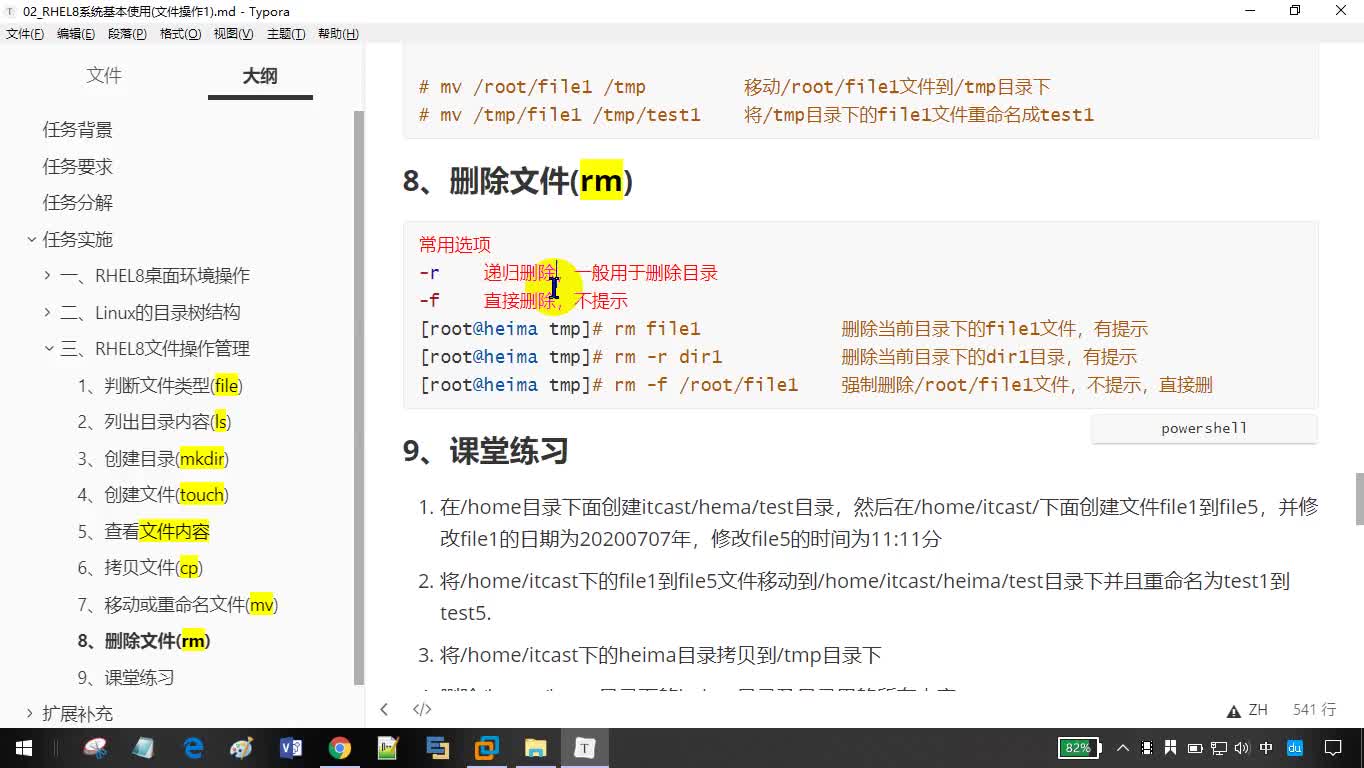Hide the sidebar with the back arrow icon

384,709
